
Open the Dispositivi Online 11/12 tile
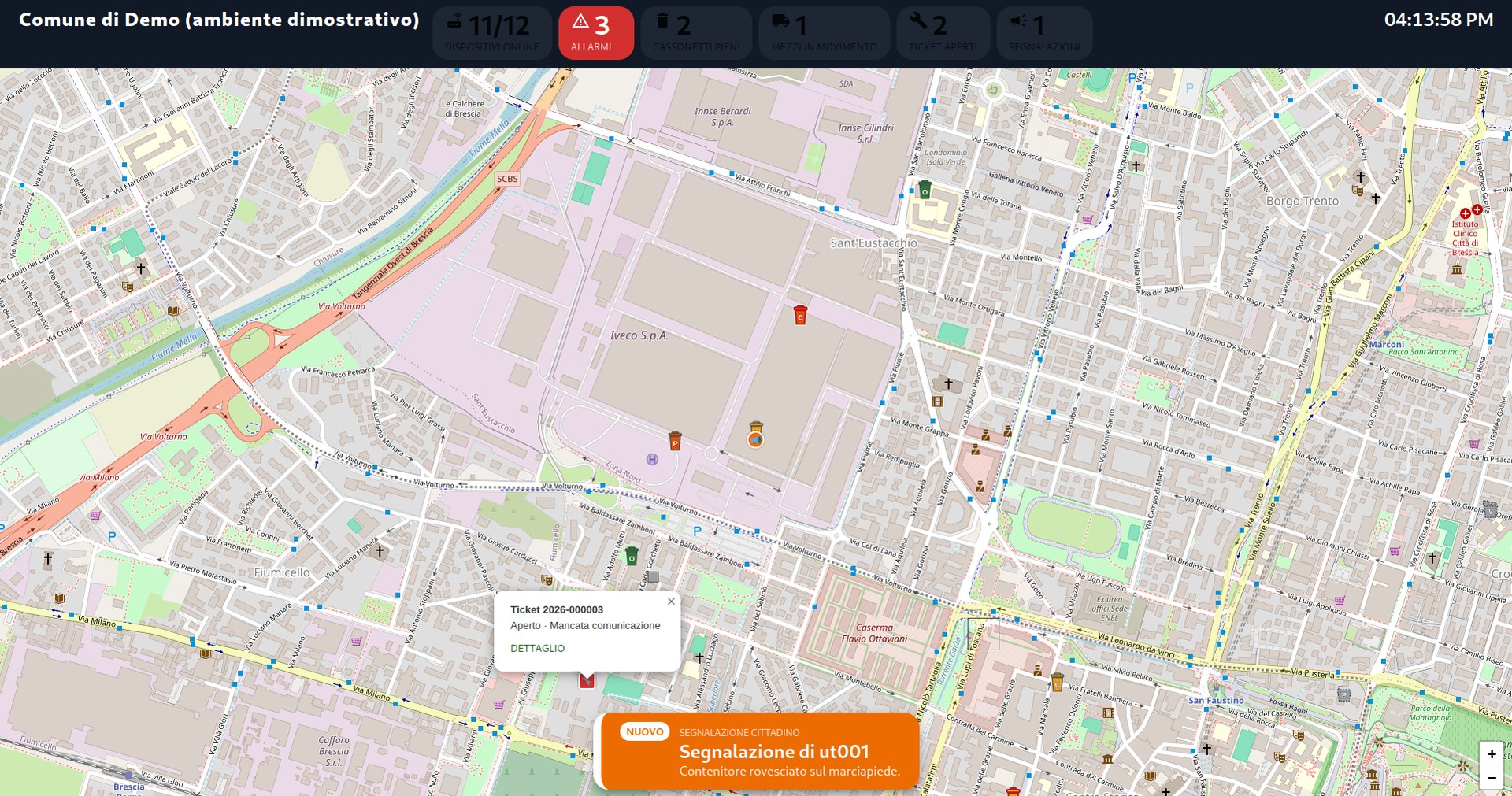point(492,33)
